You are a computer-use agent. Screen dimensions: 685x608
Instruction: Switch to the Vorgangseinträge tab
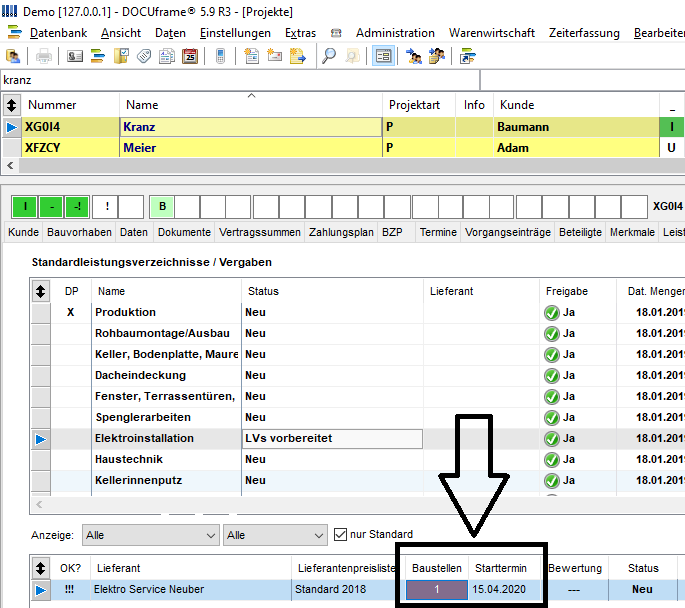click(x=508, y=232)
